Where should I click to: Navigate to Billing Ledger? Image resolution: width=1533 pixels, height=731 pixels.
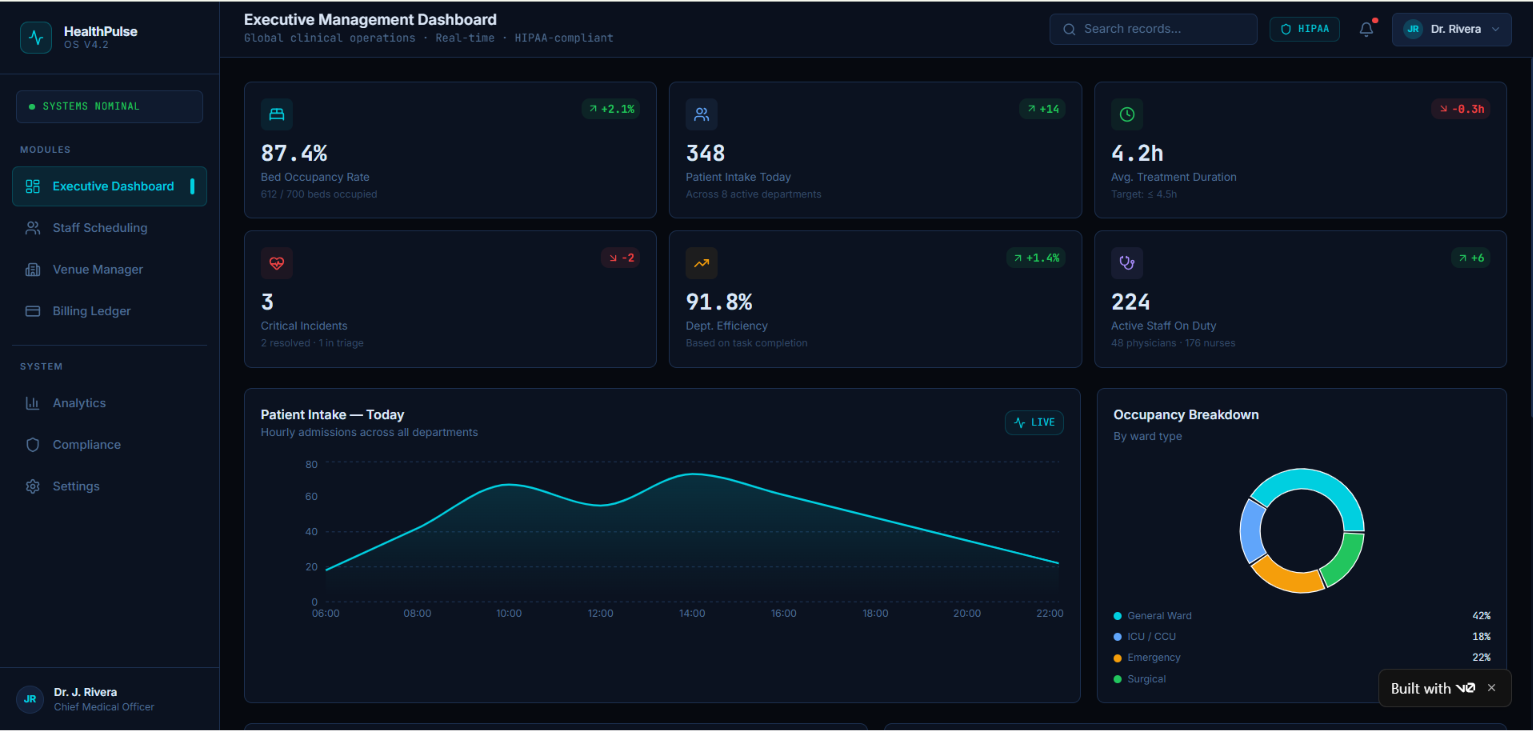110,311
